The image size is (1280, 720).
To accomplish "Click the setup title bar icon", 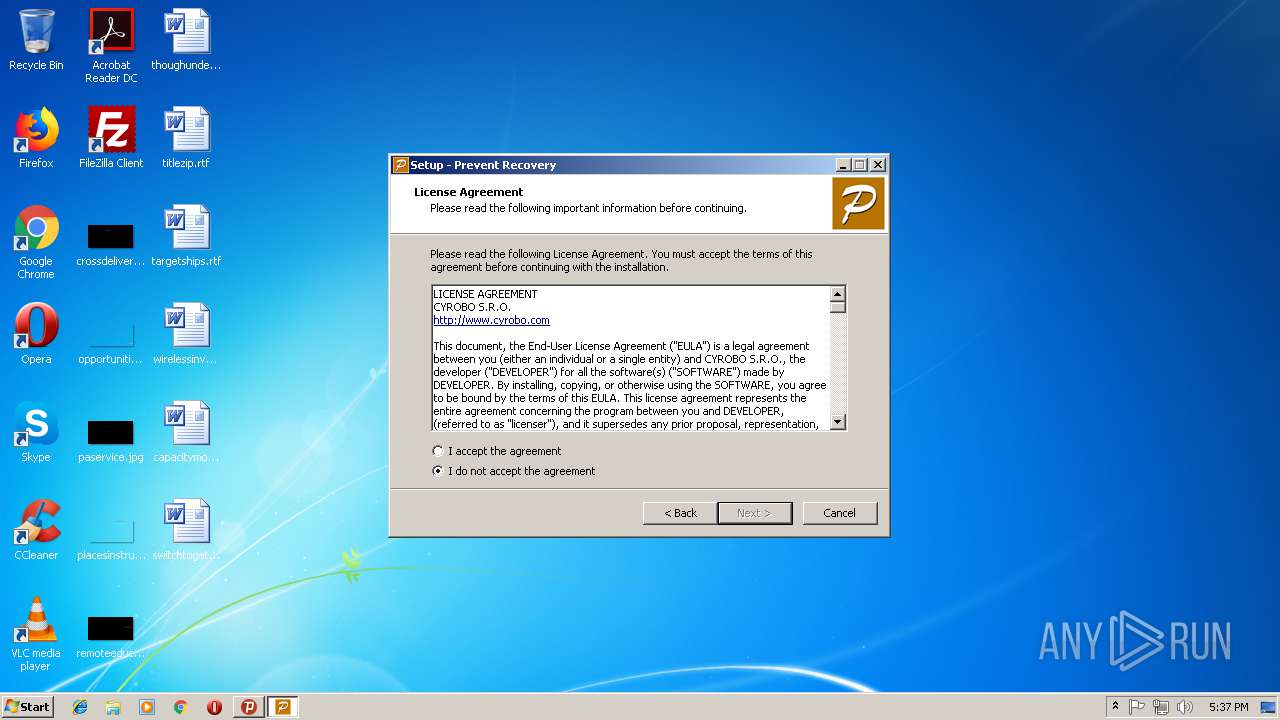I will click(x=401, y=165).
